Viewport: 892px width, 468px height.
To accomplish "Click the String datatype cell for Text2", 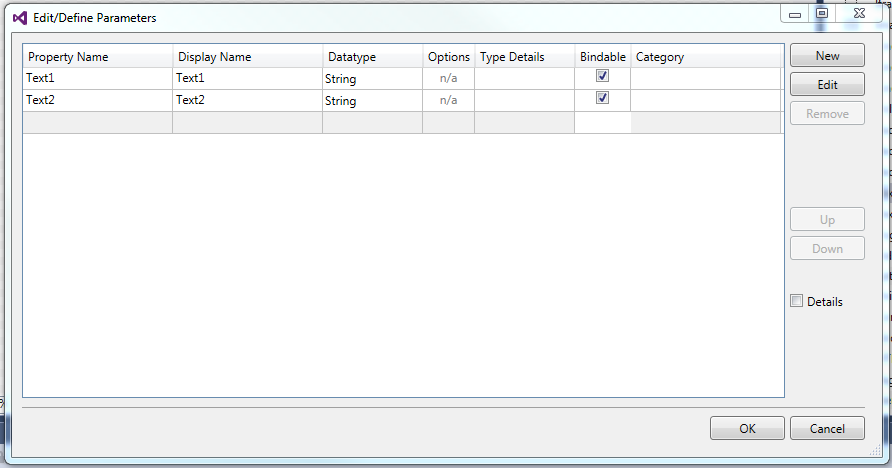I will pyautogui.click(x=373, y=101).
